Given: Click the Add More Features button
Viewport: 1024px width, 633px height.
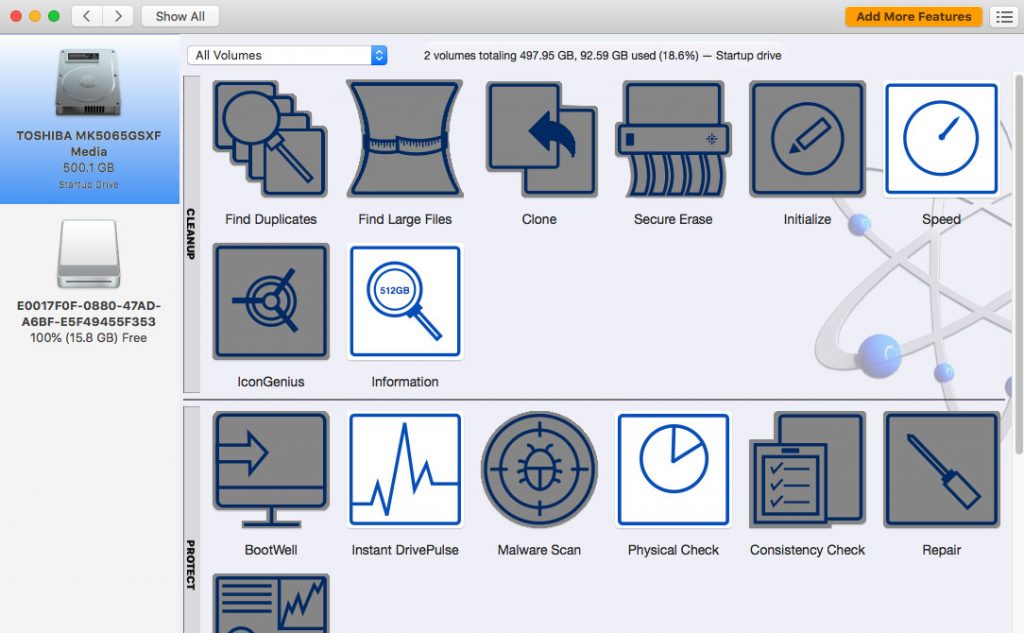Looking at the screenshot, I should click(x=912, y=16).
